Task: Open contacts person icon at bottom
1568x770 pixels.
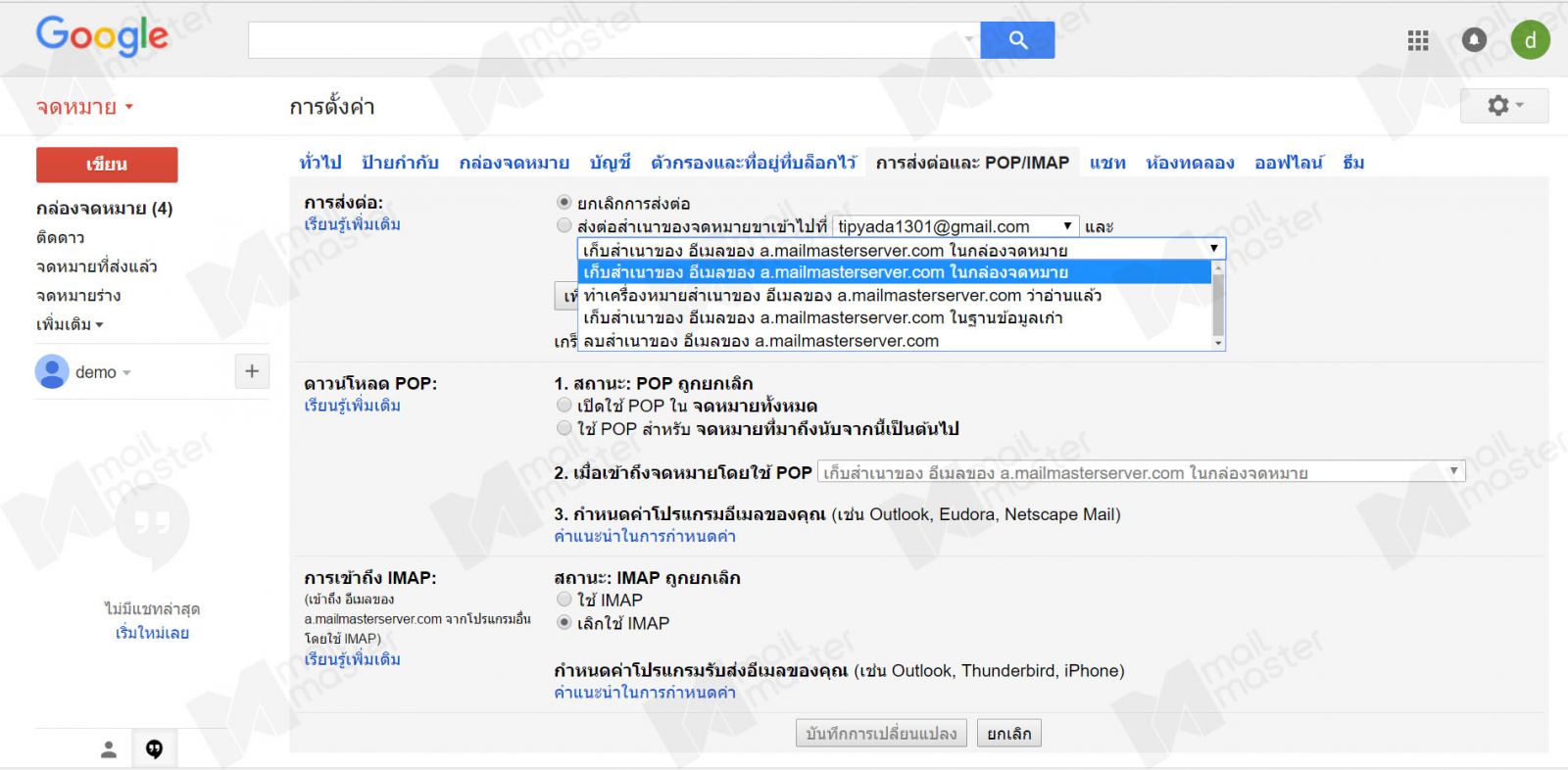Action: (109, 749)
